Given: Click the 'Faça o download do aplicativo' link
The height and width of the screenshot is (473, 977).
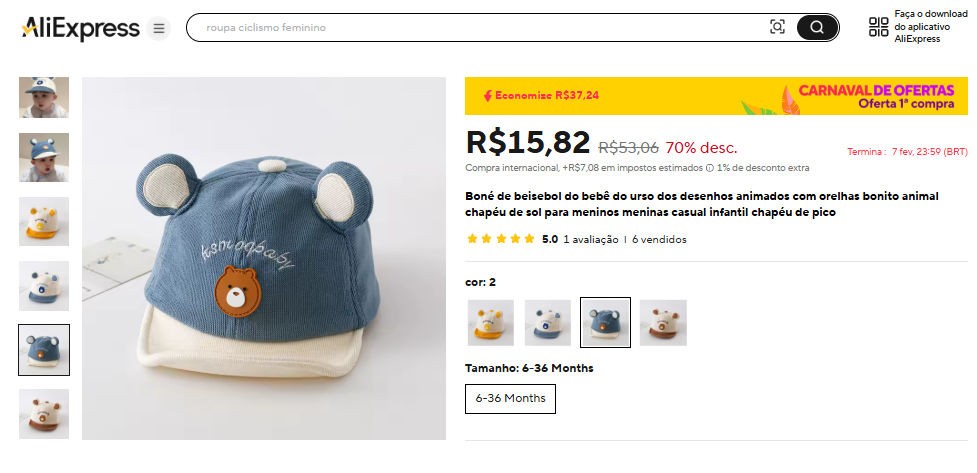Looking at the screenshot, I should (930, 27).
